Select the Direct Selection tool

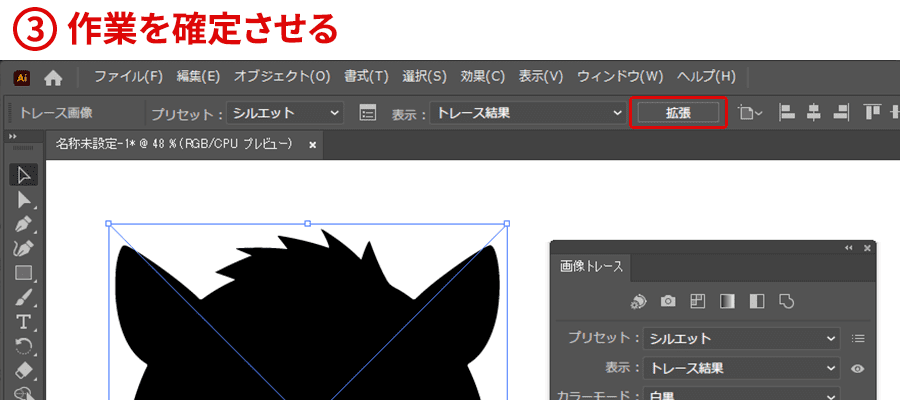[x=24, y=199]
